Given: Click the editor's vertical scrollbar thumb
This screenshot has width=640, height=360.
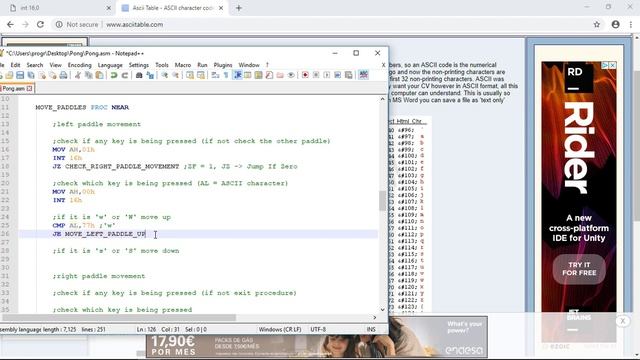Looking at the screenshot, I should (382, 200).
